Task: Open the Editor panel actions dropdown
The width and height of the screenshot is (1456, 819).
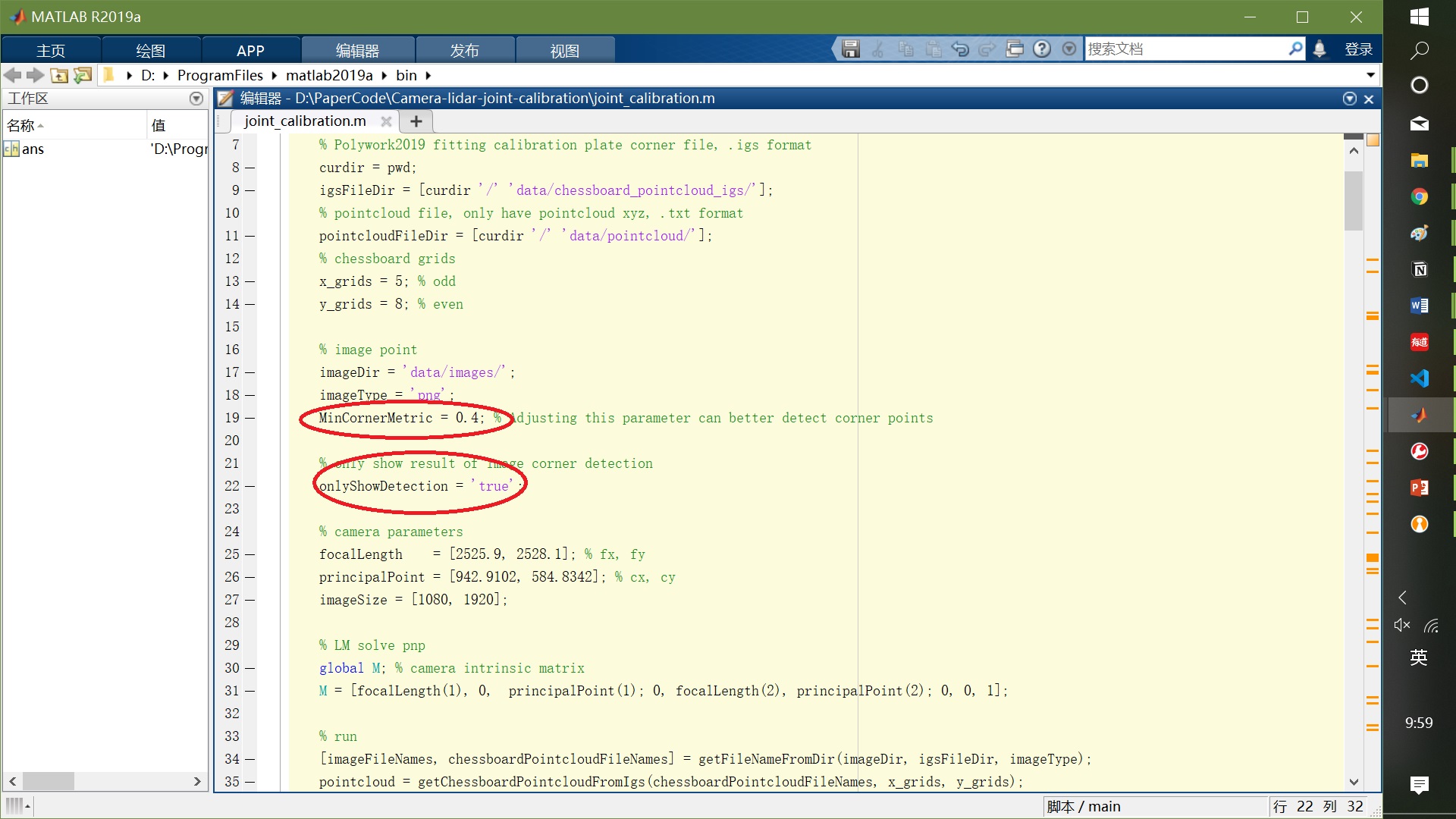Action: click(x=1350, y=99)
